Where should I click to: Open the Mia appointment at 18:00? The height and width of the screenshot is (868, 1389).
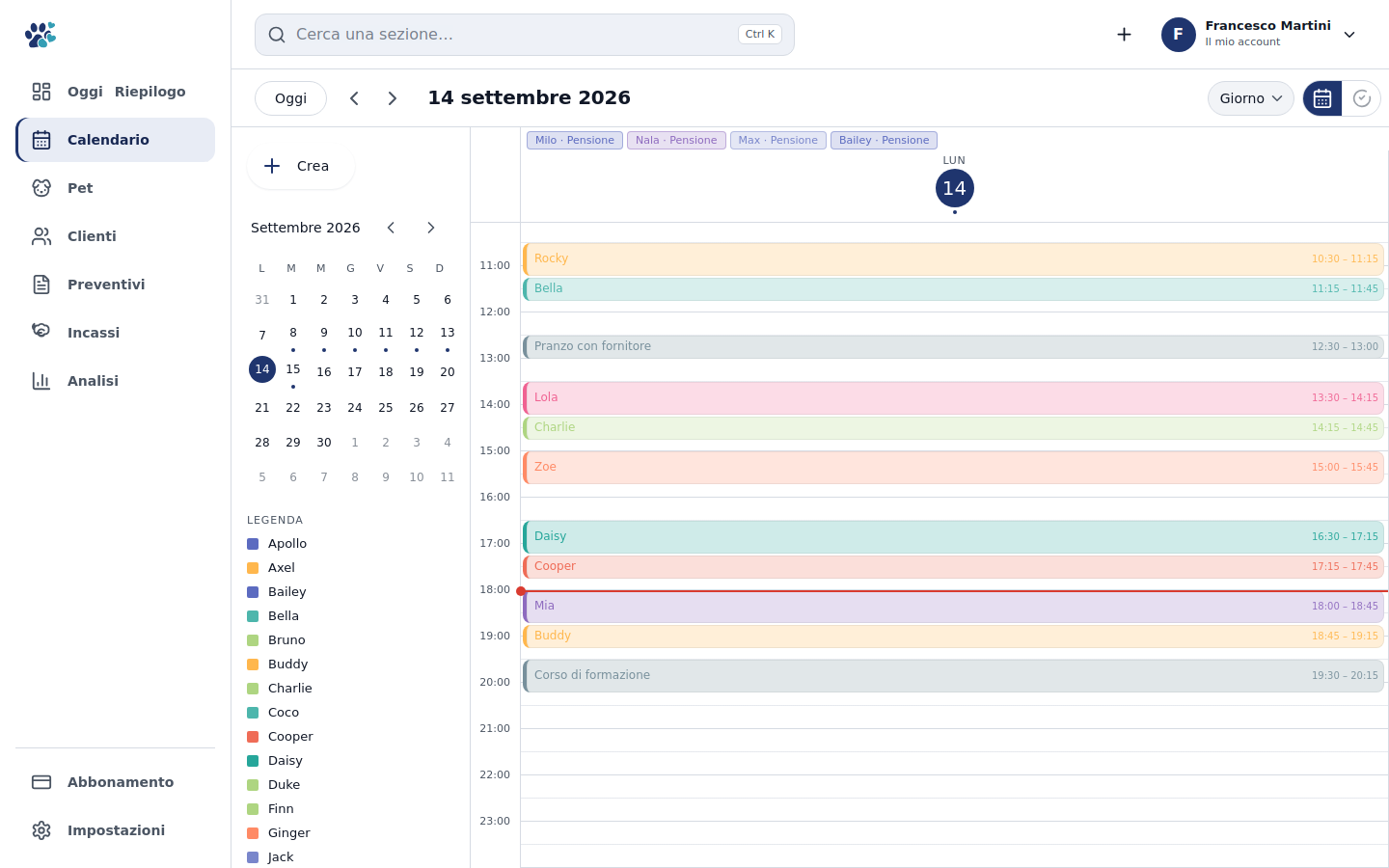point(953,607)
